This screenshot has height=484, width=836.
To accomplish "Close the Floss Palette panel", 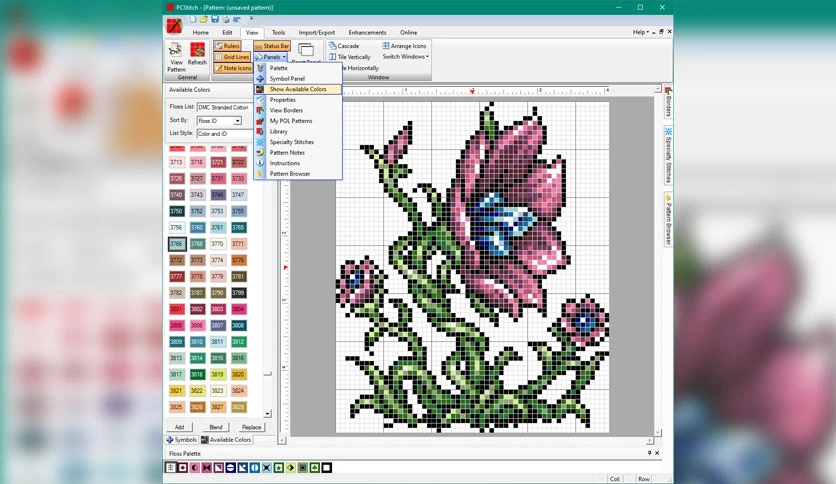I will [657, 453].
